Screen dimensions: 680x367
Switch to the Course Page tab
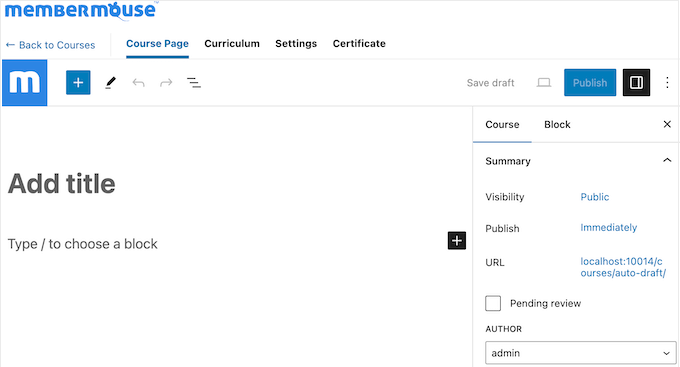point(157,44)
